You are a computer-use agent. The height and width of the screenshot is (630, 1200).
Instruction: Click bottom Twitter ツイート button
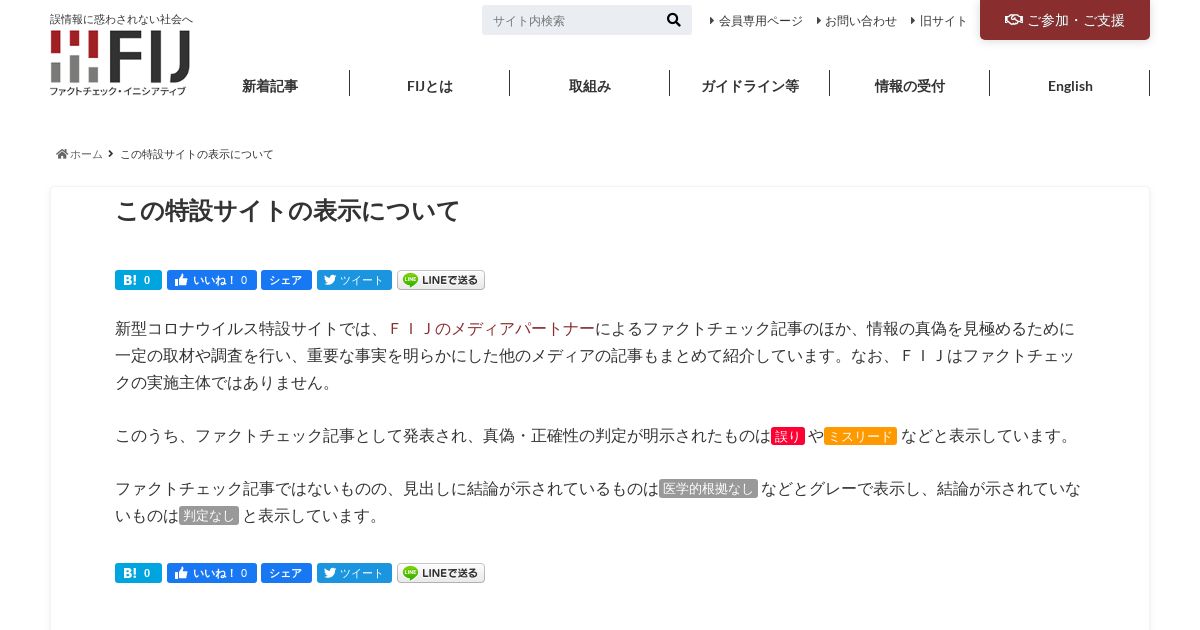coord(354,573)
